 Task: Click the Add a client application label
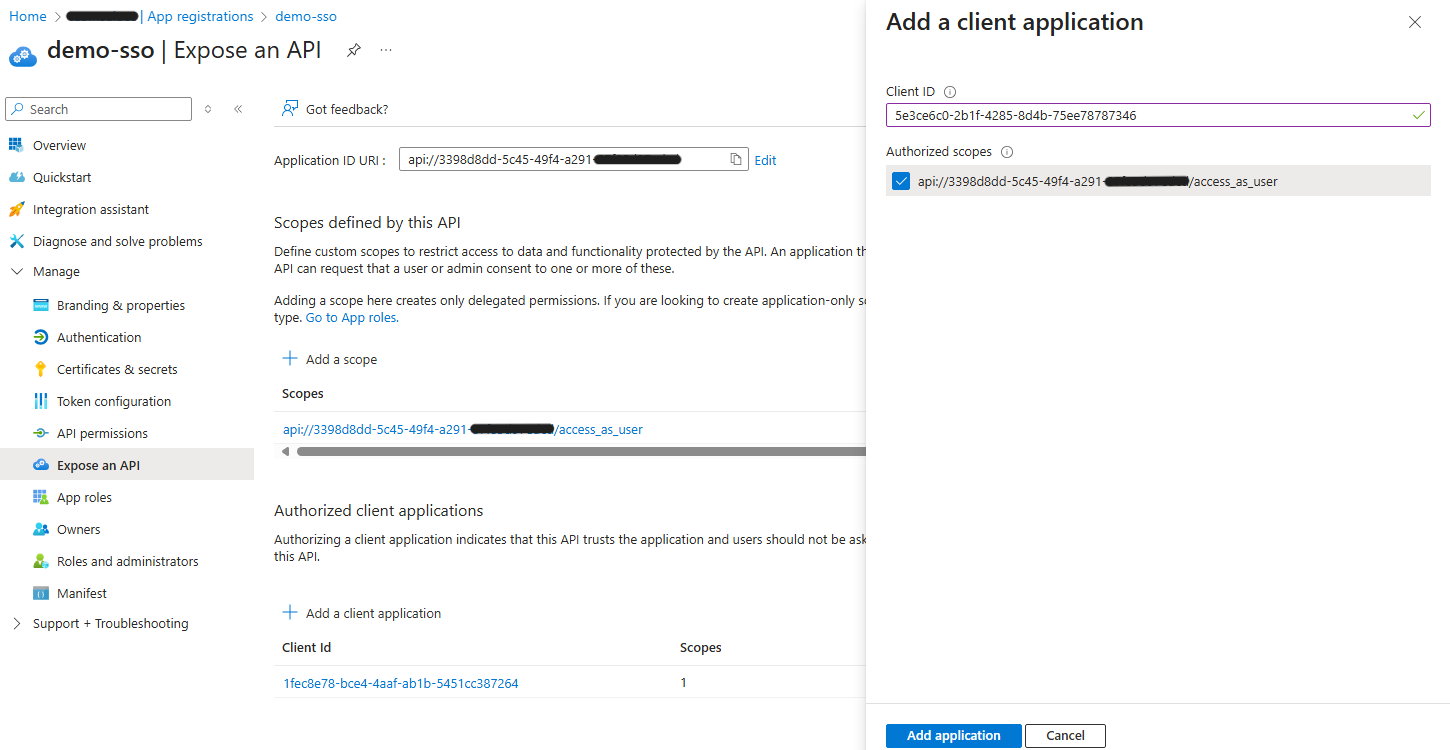point(373,613)
